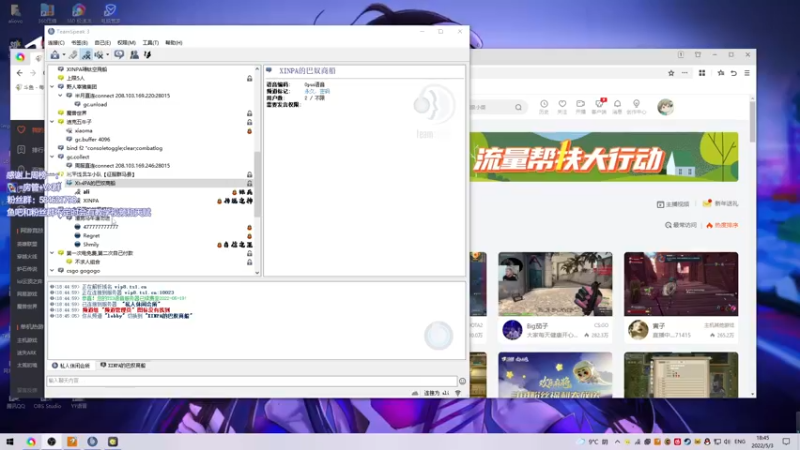
Task: Click the badge icon beside user xiaoma
Action: (249, 131)
